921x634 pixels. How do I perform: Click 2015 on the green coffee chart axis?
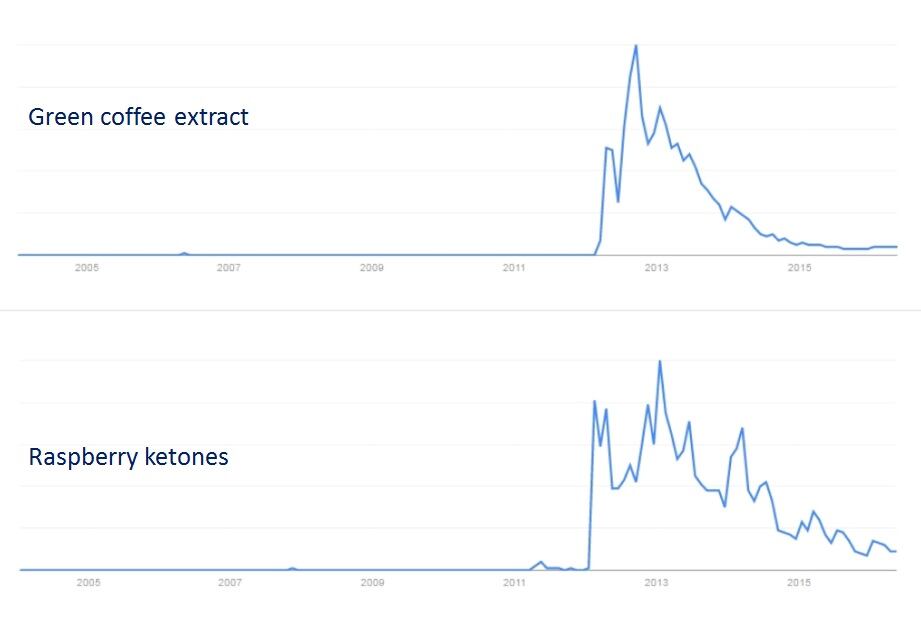click(x=799, y=268)
